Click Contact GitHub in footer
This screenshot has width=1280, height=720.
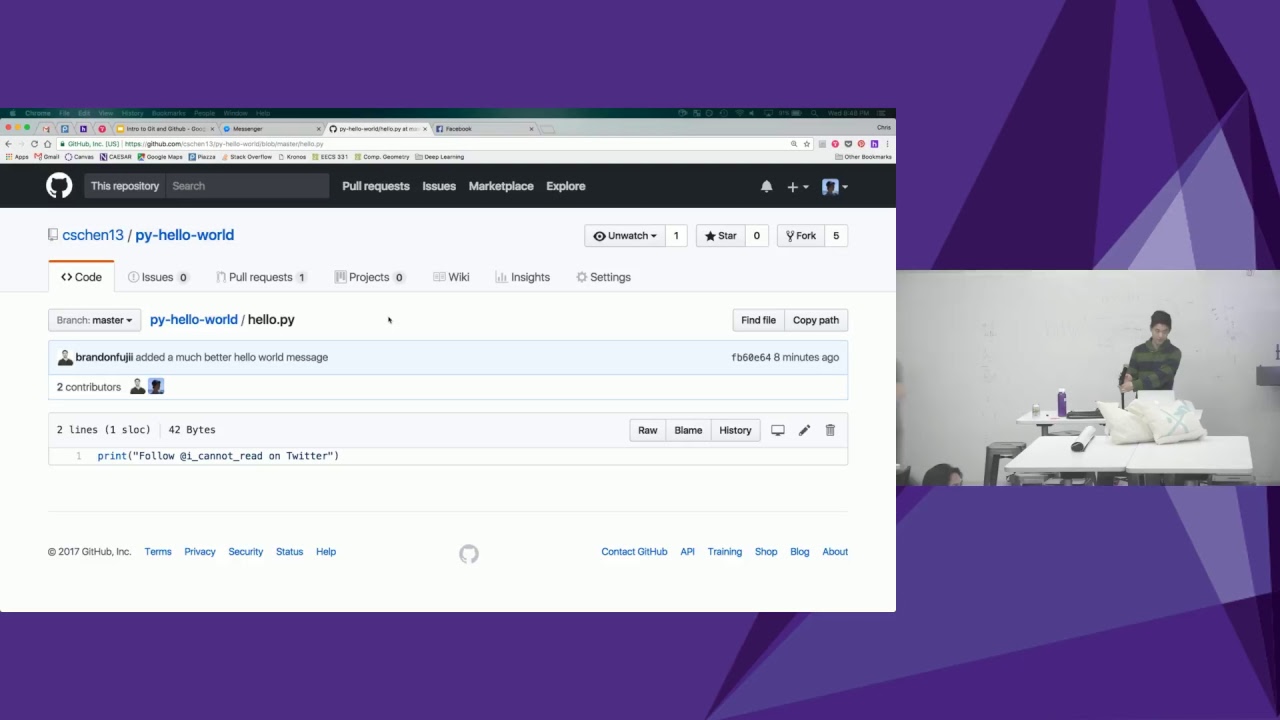point(634,552)
